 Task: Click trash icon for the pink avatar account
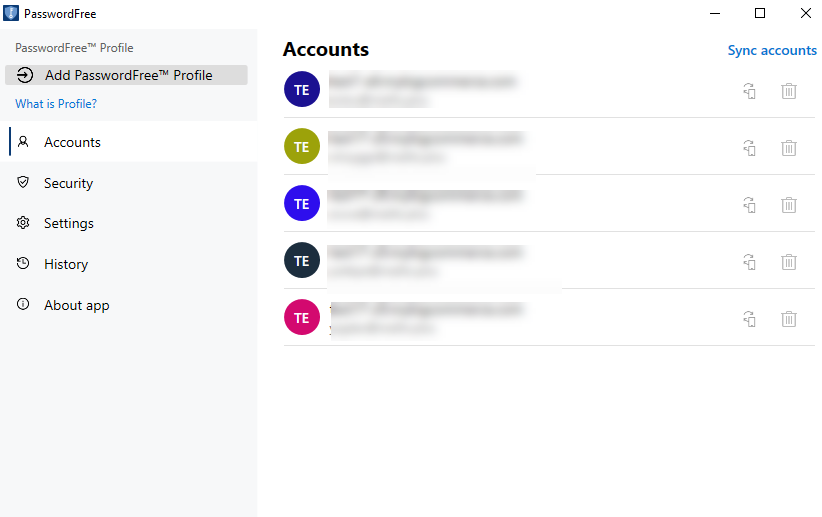(789, 319)
